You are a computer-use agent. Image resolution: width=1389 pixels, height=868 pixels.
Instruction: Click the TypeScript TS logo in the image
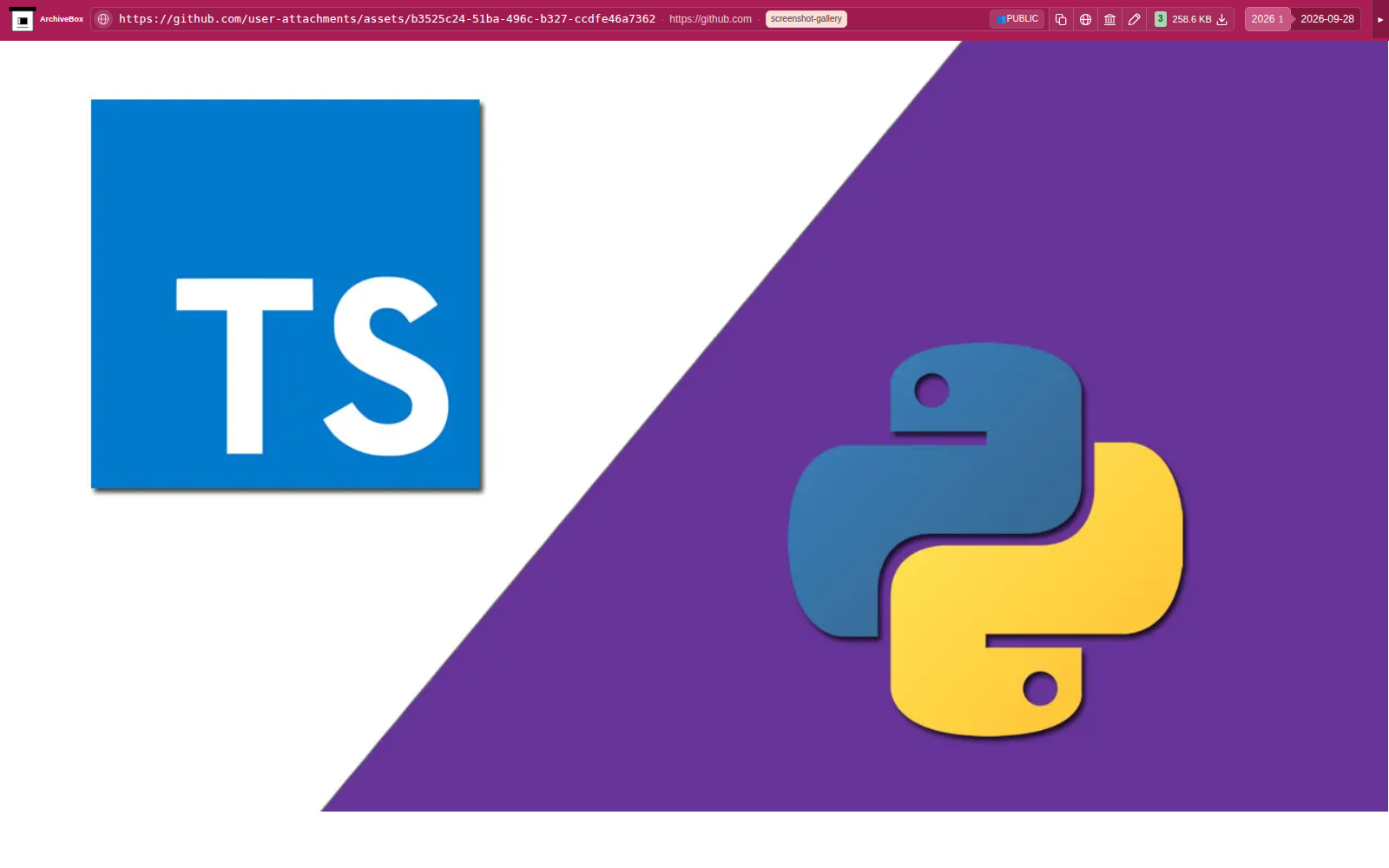(x=286, y=294)
